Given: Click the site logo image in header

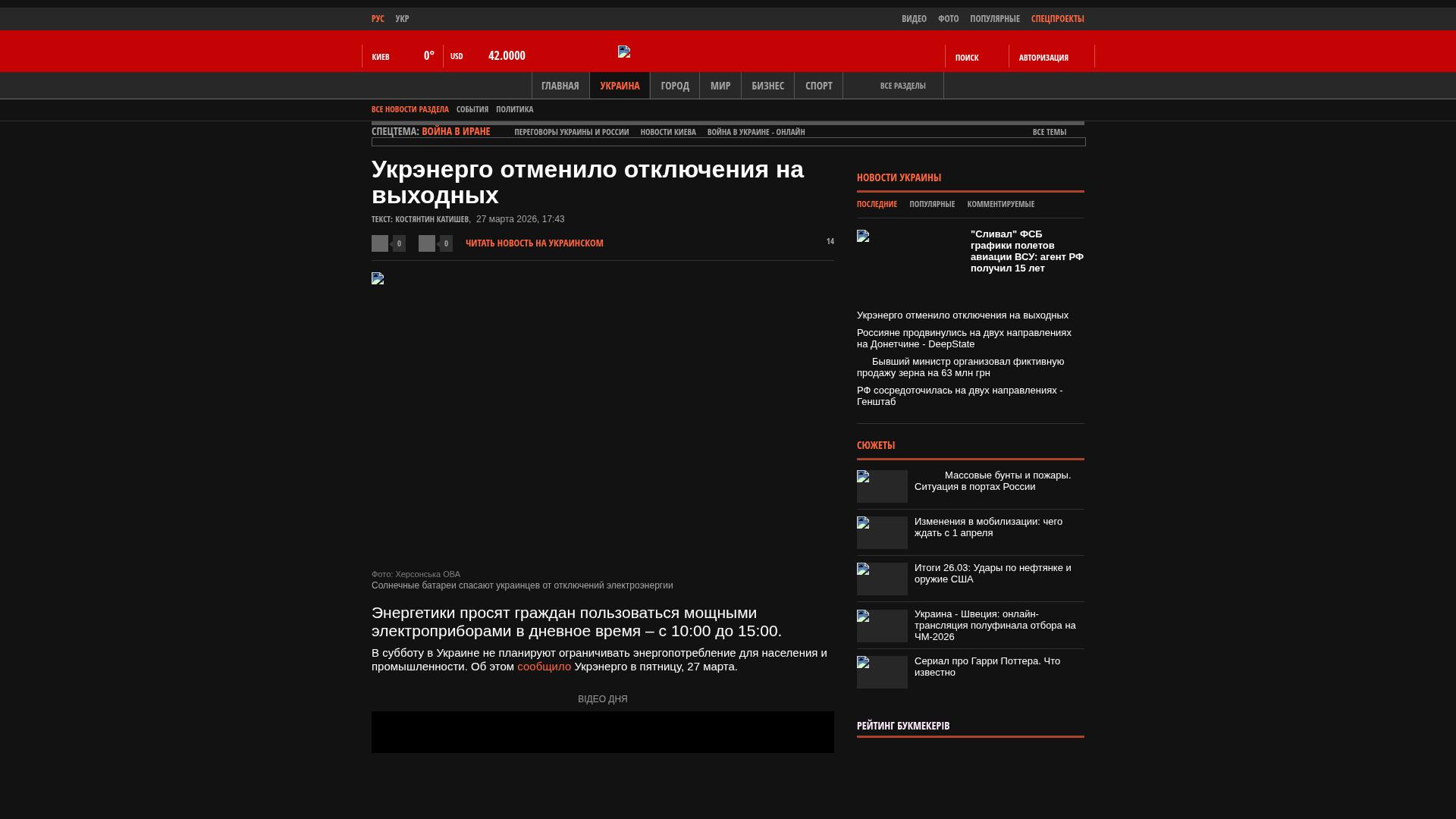Looking at the screenshot, I should pyautogui.click(x=624, y=52).
